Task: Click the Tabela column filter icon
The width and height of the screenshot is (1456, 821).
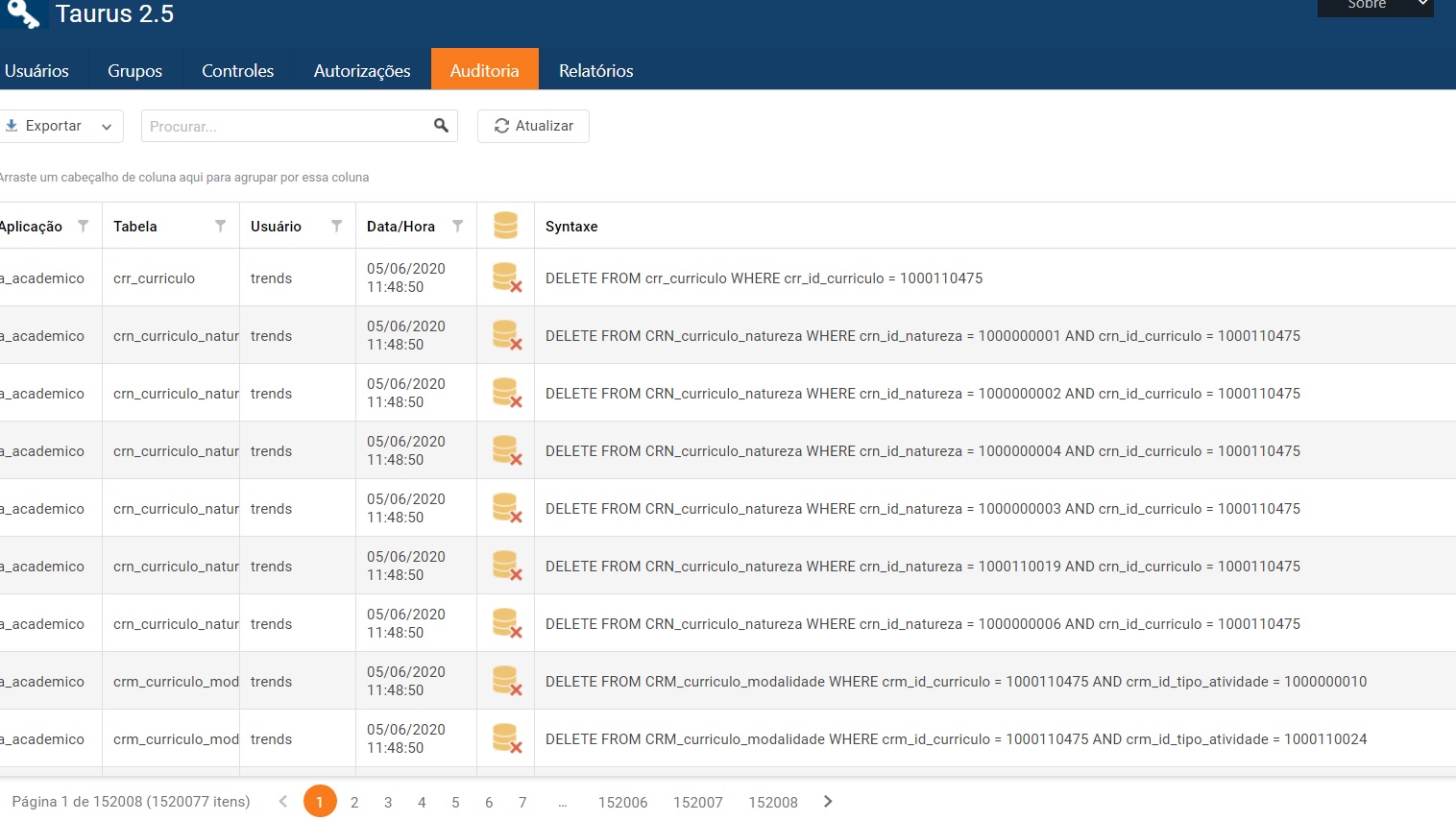Action: click(220, 227)
